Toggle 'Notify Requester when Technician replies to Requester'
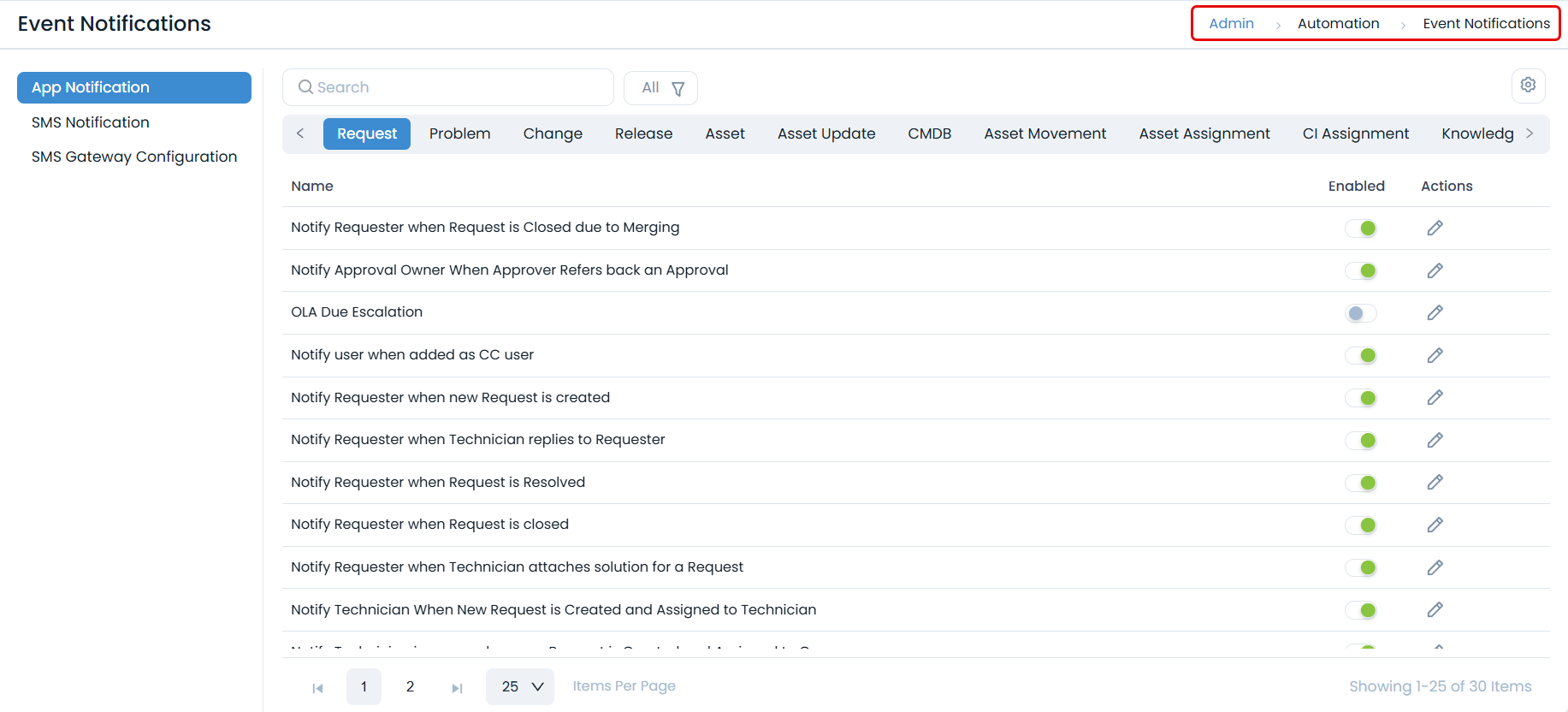The height and width of the screenshot is (712, 1568). (1361, 440)
